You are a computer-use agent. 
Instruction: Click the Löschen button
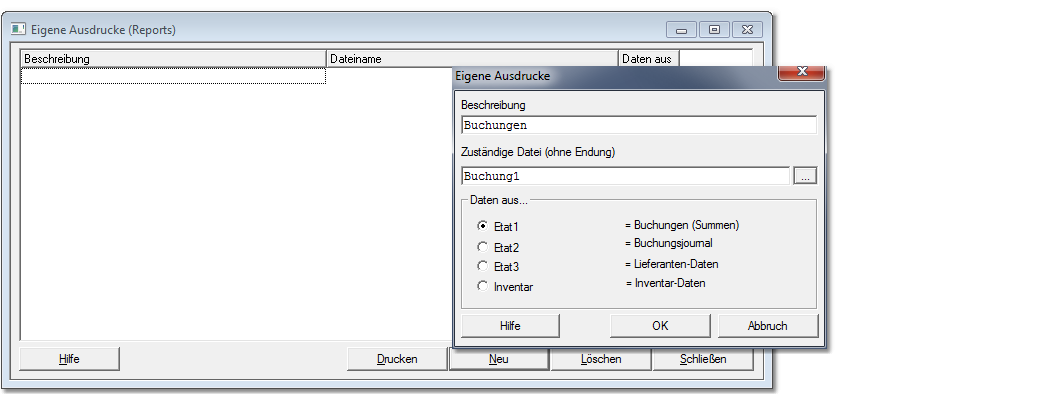601,359
